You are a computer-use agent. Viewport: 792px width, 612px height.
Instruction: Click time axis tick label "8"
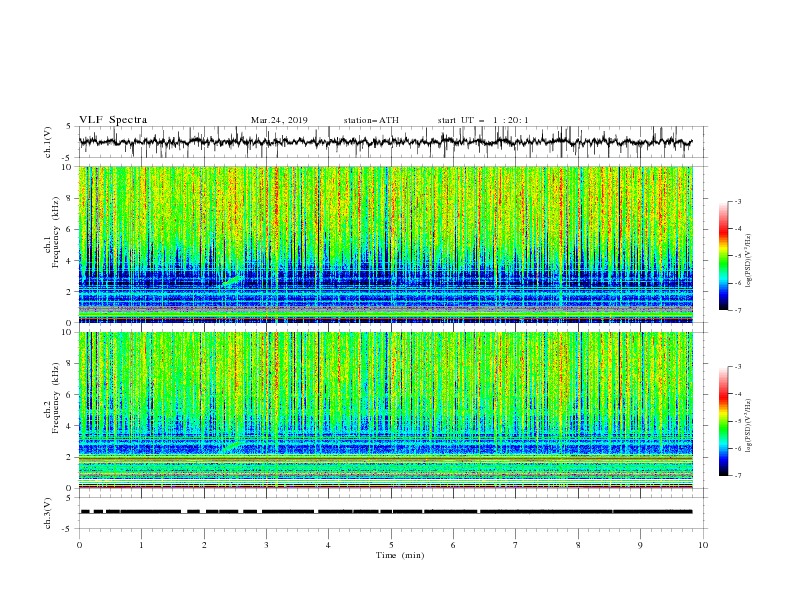click(578, 545)
